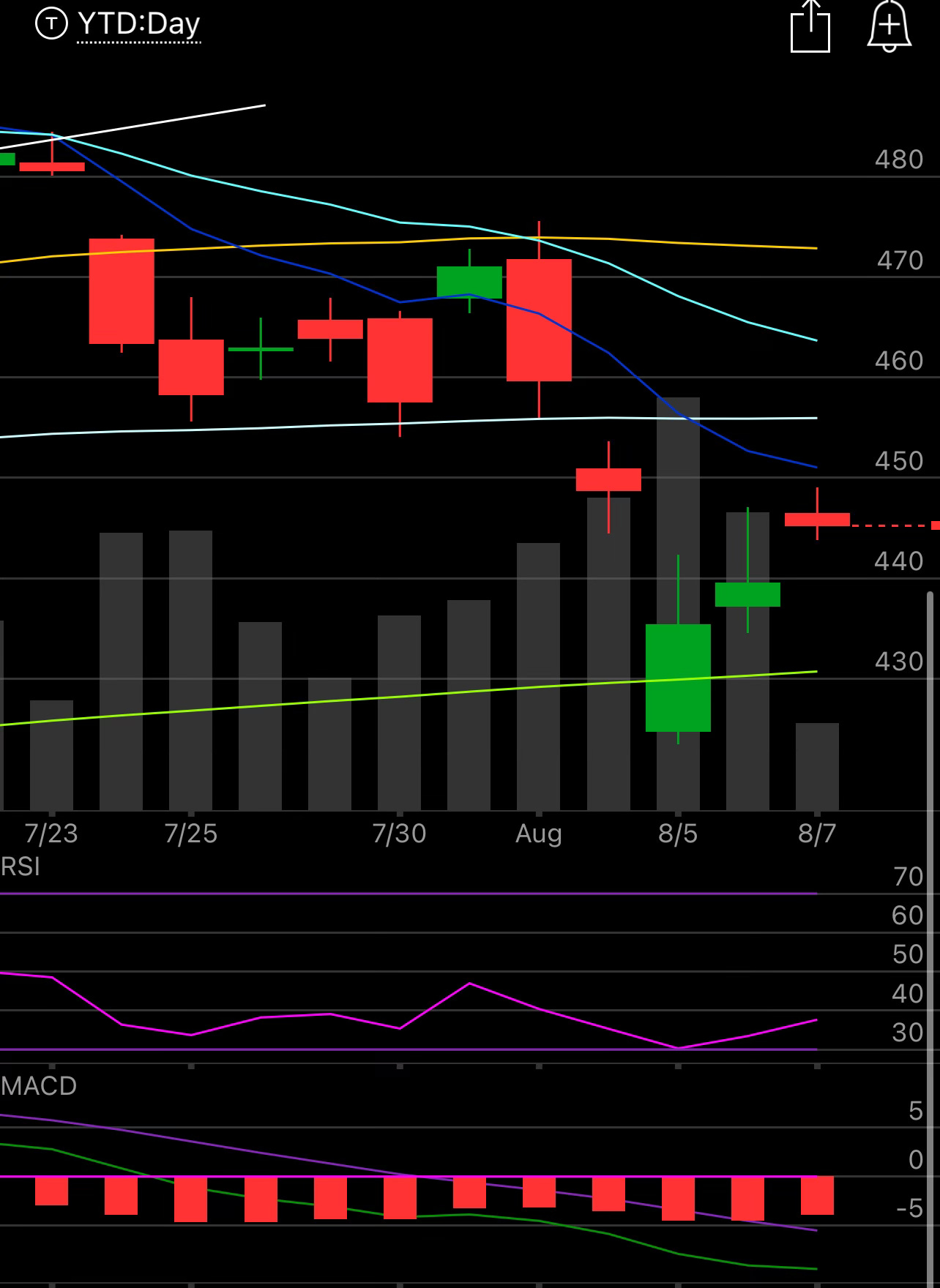Tap the 450 price axis label
The image size is (940, 1288).
click(x=899, y=461)
